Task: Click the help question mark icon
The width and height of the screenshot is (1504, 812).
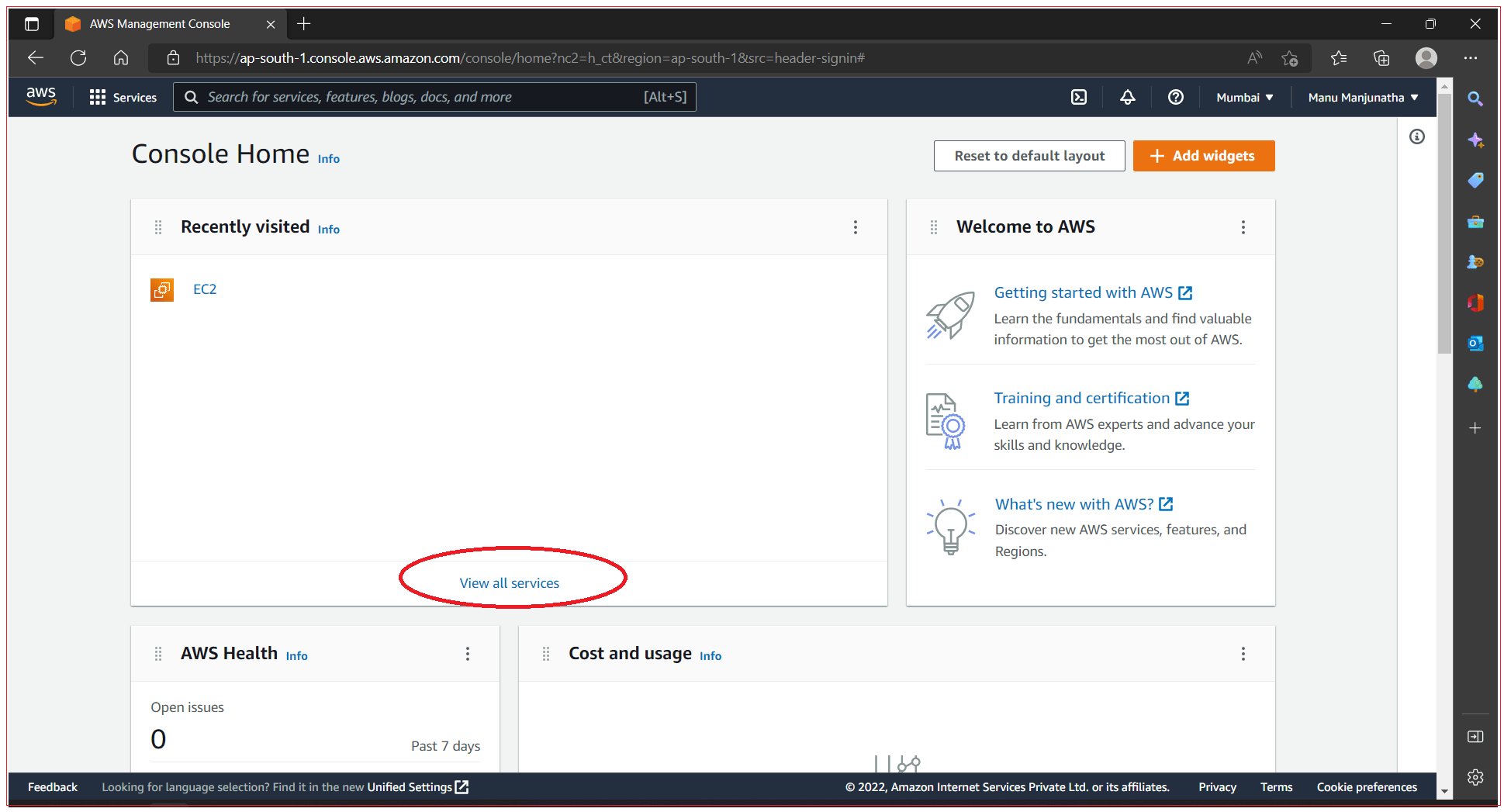Action: pyautogui.click(x=1175, y=97)
